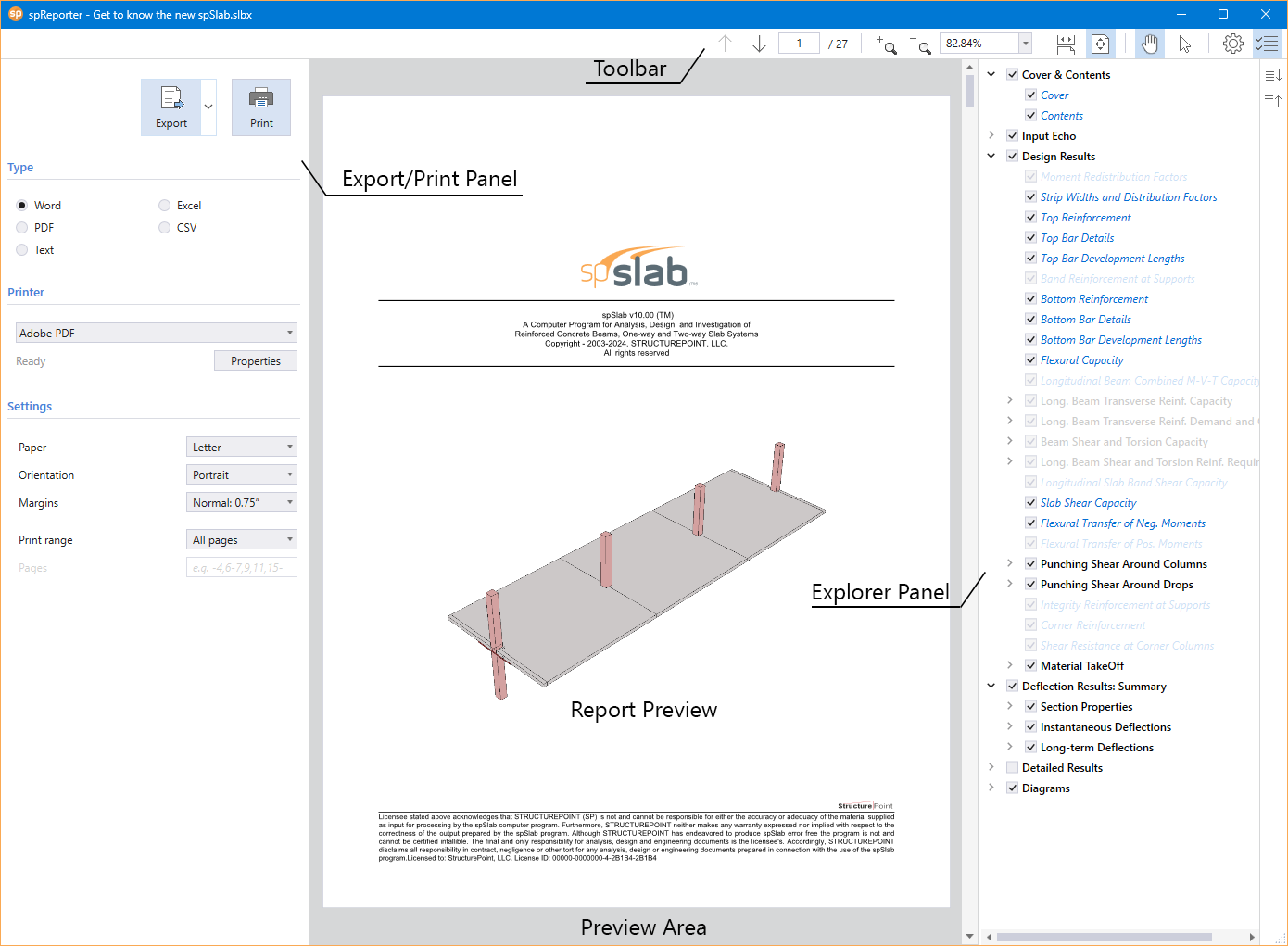This screenshot has width=1288, height=946.
Task: Select the hand pan tool
Action: (x=1150, y=44)
